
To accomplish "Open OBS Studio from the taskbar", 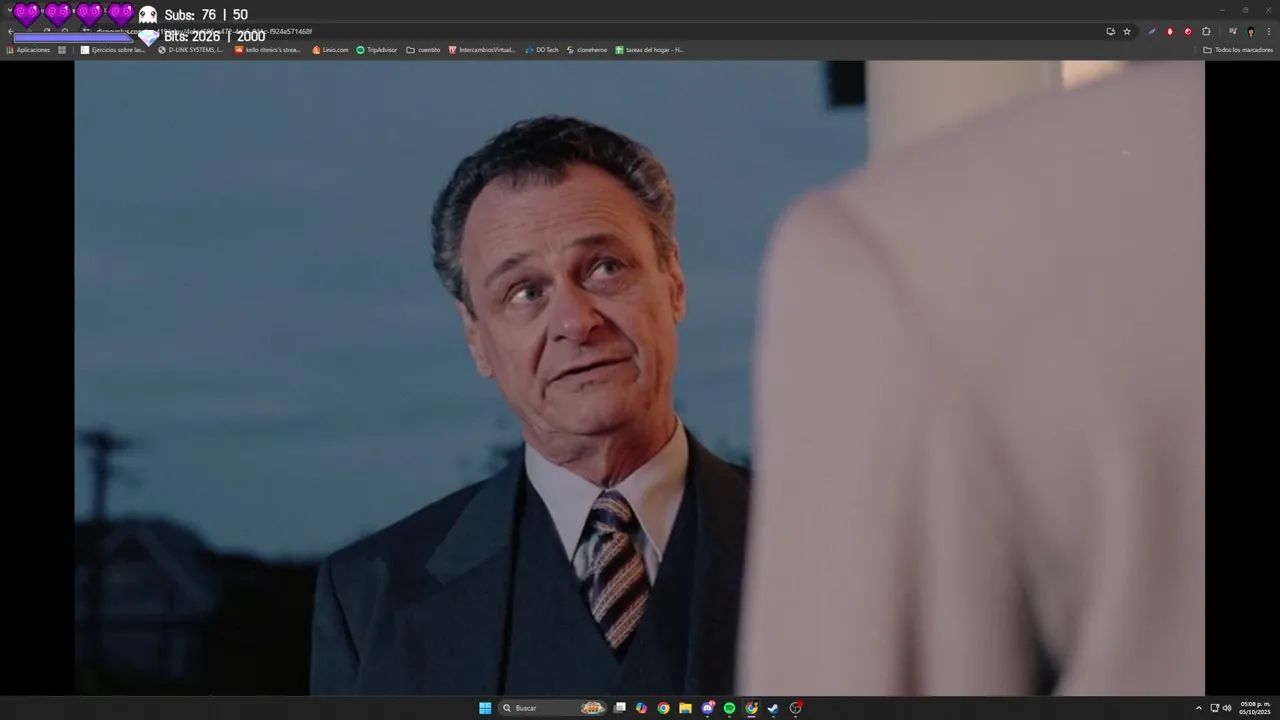I will coord(796,708).
